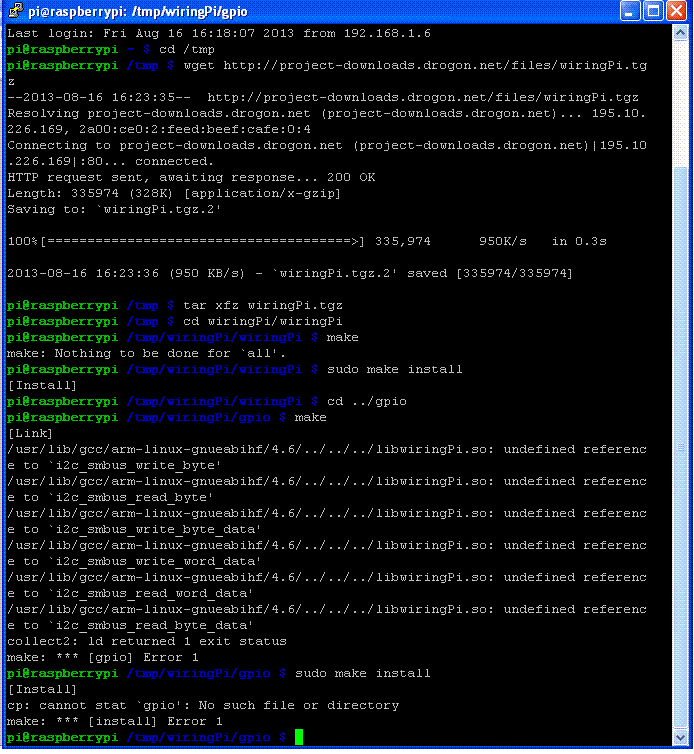Click the scrollbar down arrow
The width and height of the screenshot is (694, 754).
pyautogui.click(x=680, y=737)
